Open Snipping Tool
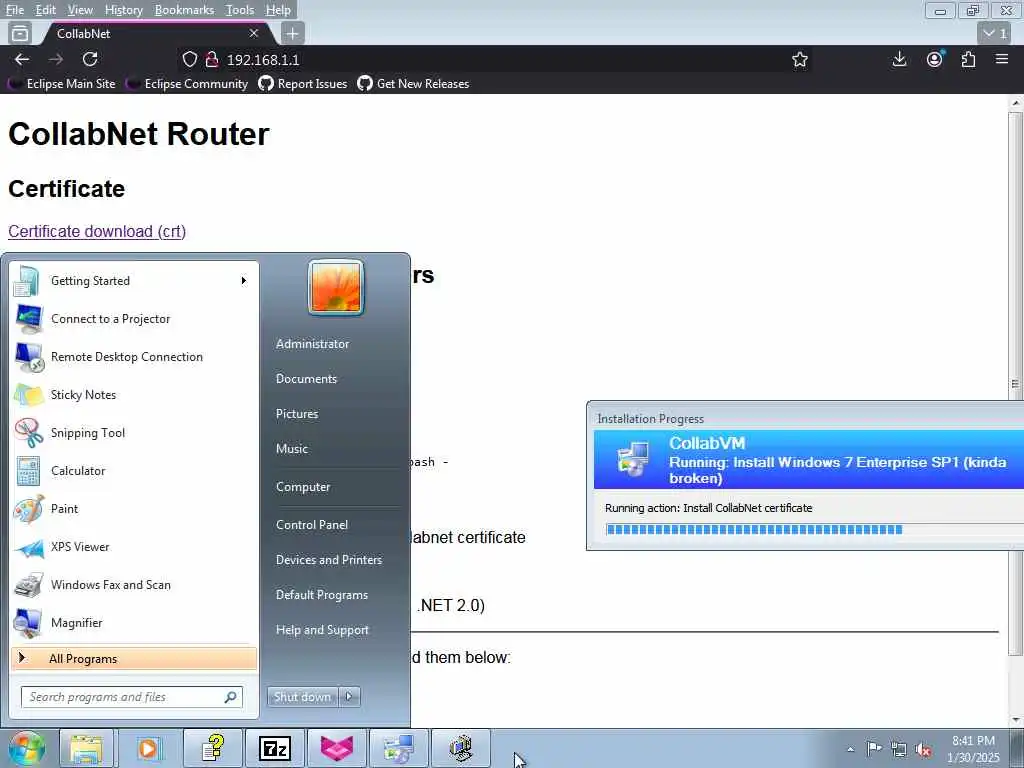This screenshot has width=1024, height=768. [x=133, y=432]
